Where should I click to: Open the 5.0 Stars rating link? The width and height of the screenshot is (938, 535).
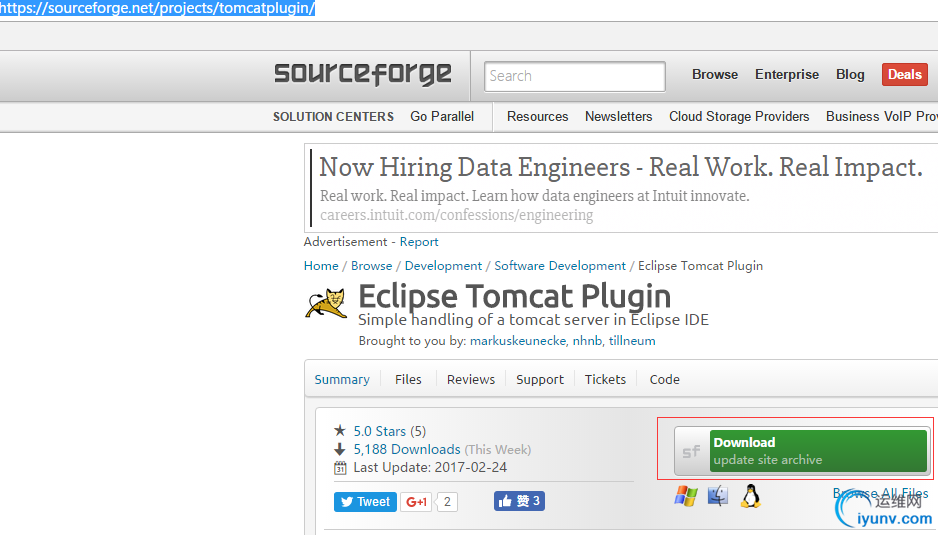[379, 431]
